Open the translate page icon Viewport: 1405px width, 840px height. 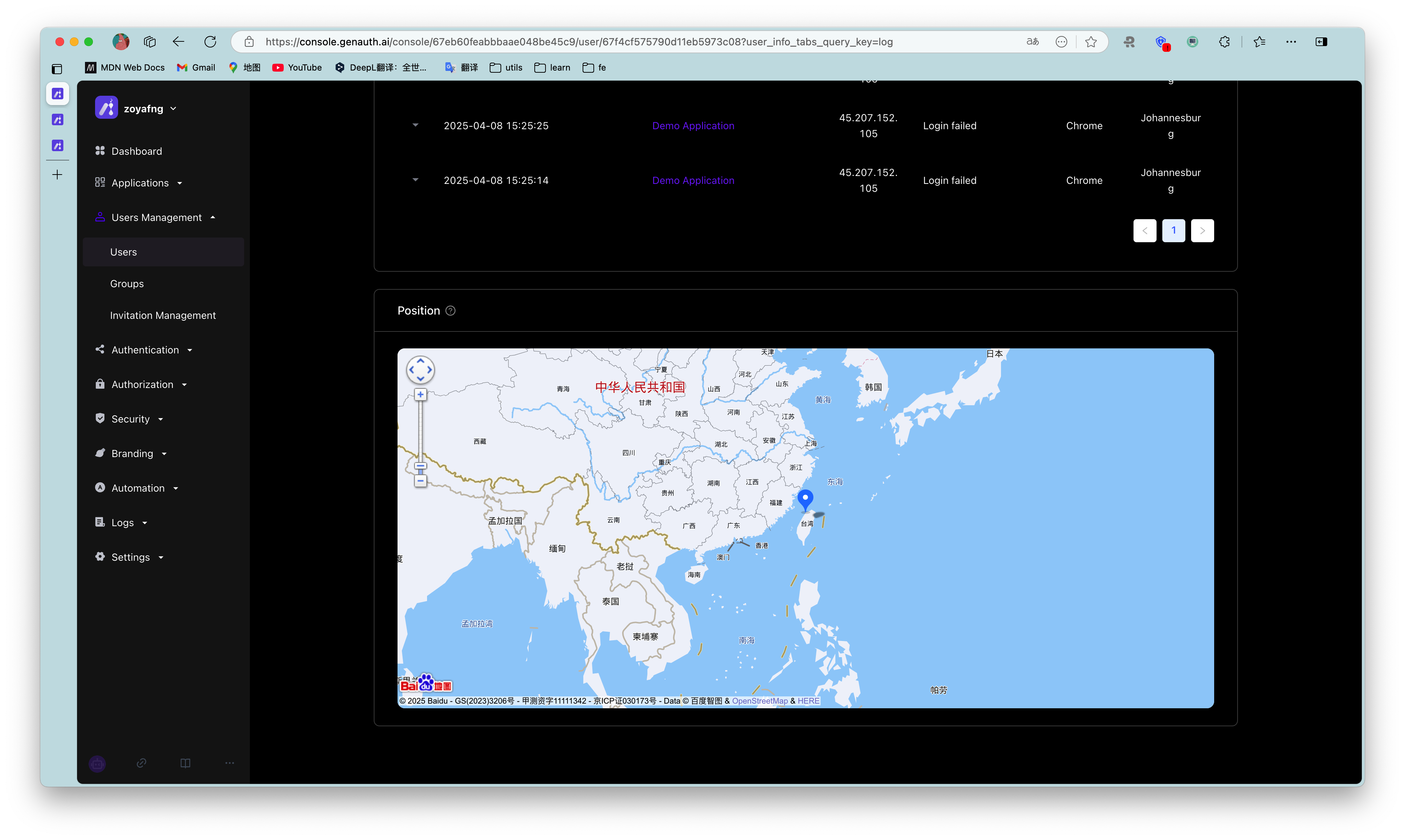[x=1032, y=41]
